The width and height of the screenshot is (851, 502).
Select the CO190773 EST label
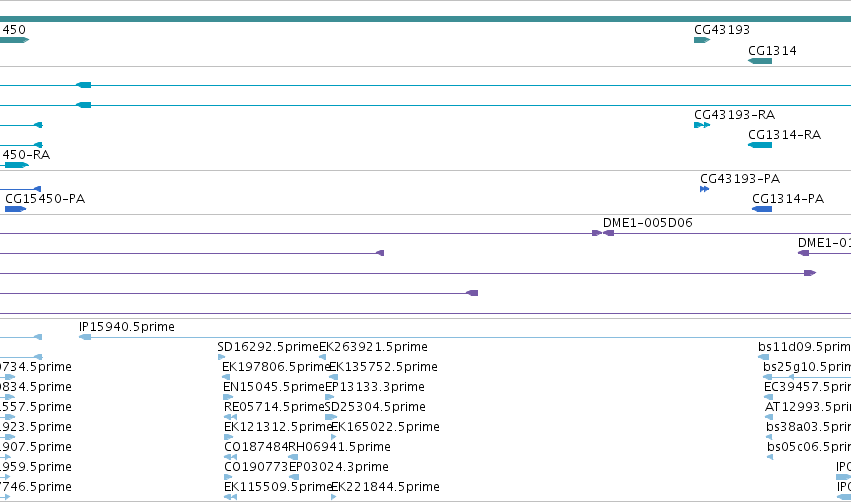256,468
